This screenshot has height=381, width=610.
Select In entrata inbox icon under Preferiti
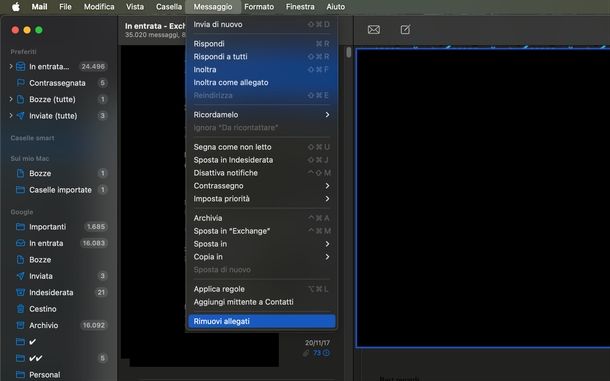click(21, 67)
